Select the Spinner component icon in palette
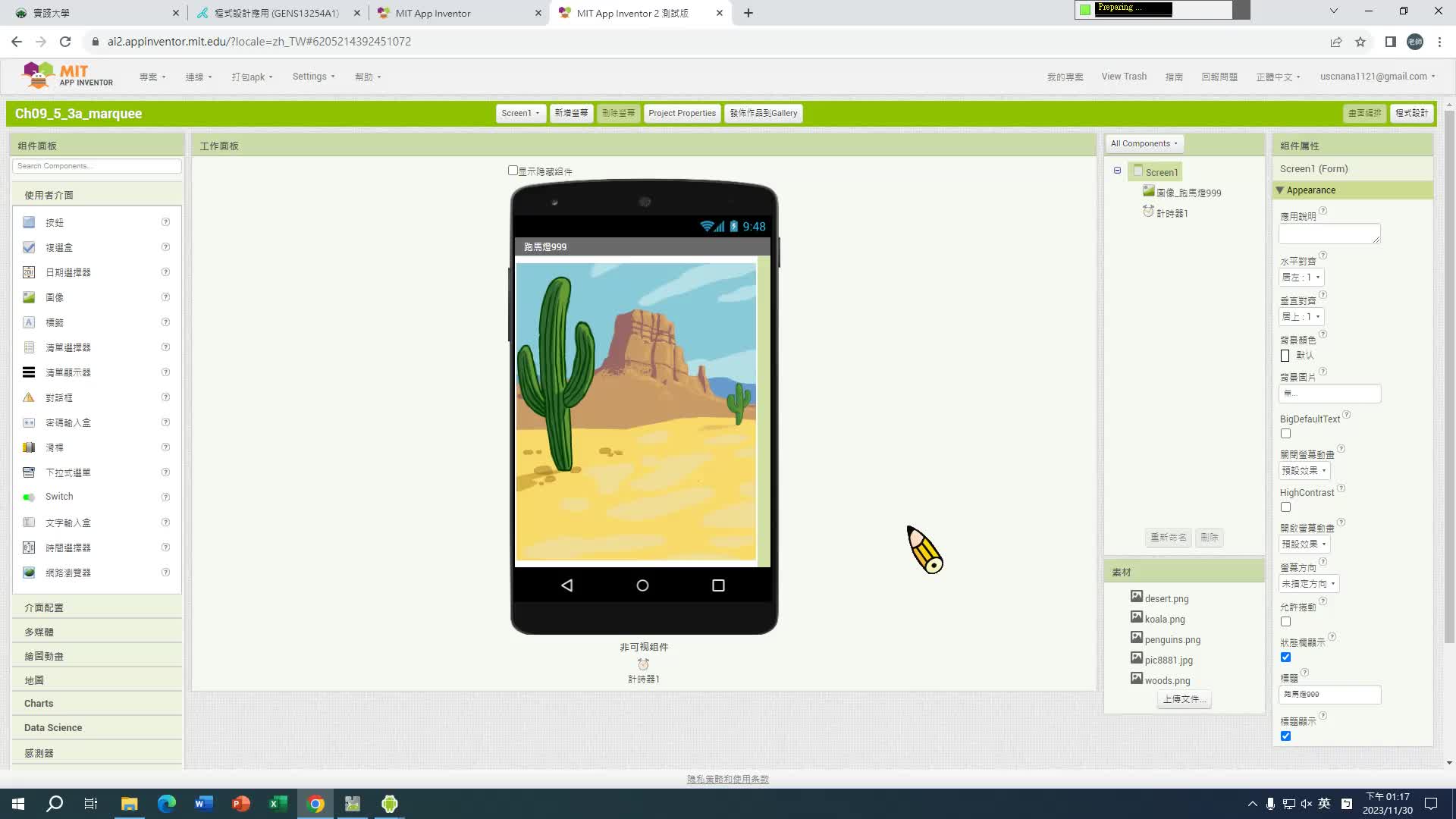The image size is (1456, 819). [x=29, y=472]
